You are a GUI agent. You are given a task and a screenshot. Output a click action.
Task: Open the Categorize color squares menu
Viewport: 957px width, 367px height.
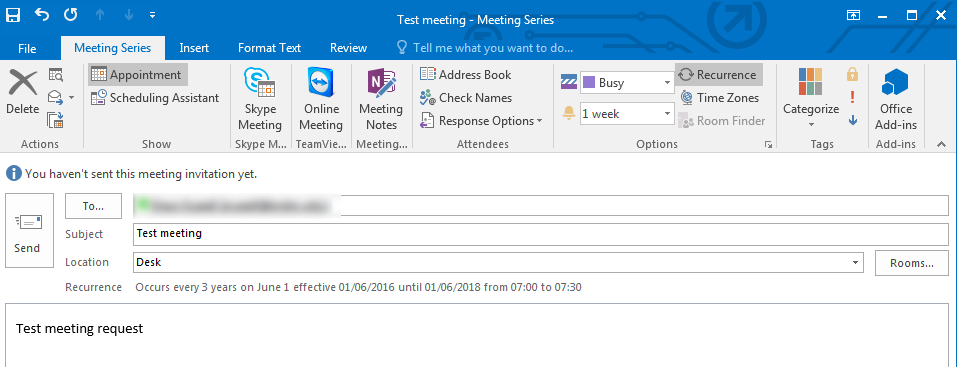pos(811,100)
